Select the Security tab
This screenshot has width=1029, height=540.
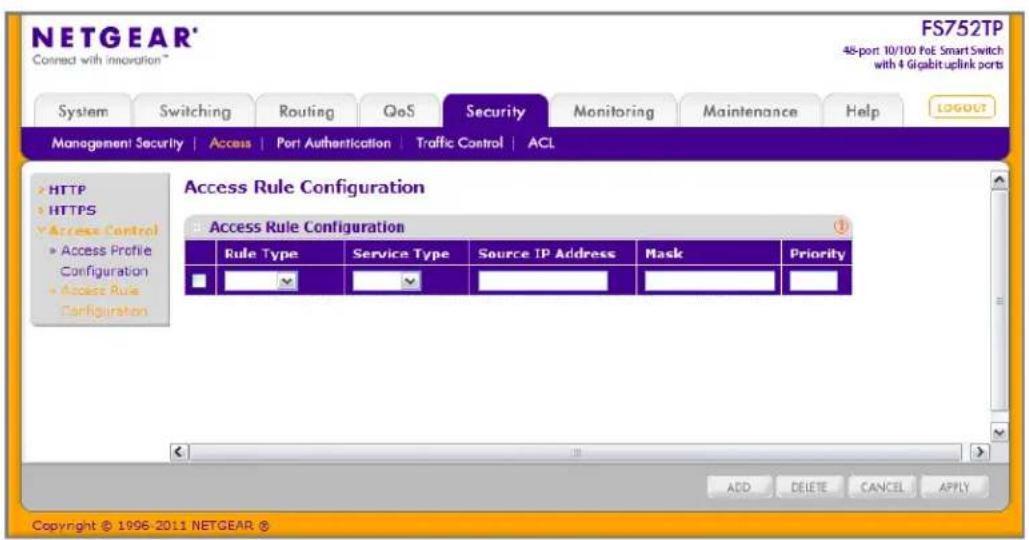click(495, 112)
